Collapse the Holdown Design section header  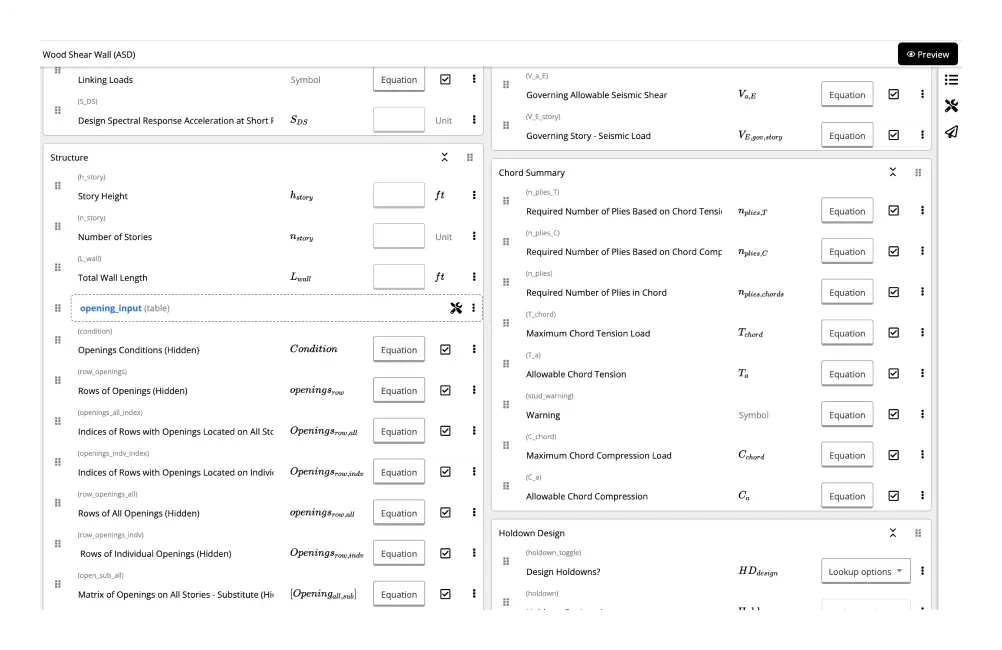(x=893, y=533)
